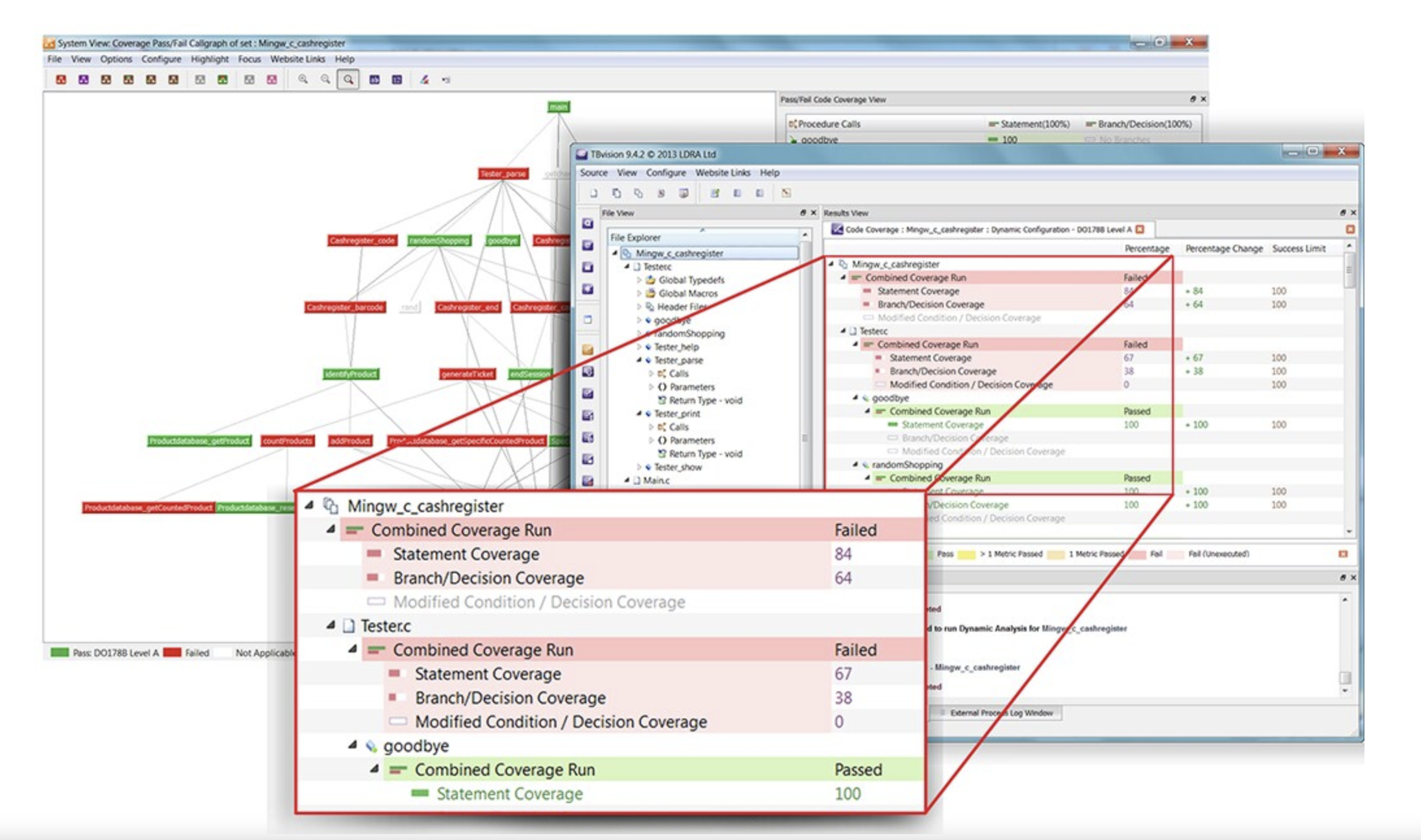Click the red Failed legend swatch
This screenshot has height=840, width=1421.
click(172, 652)
